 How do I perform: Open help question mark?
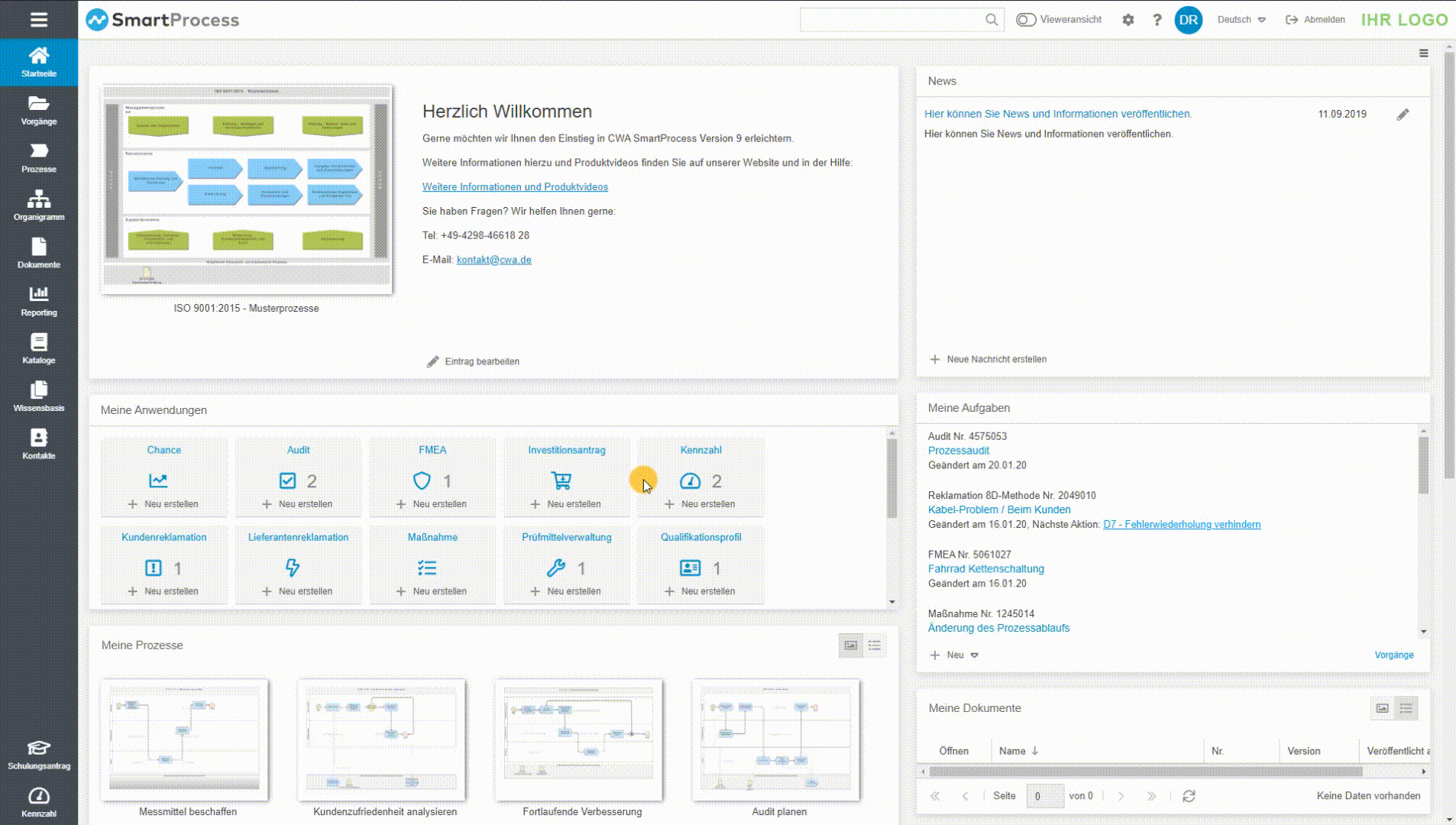1157,20
